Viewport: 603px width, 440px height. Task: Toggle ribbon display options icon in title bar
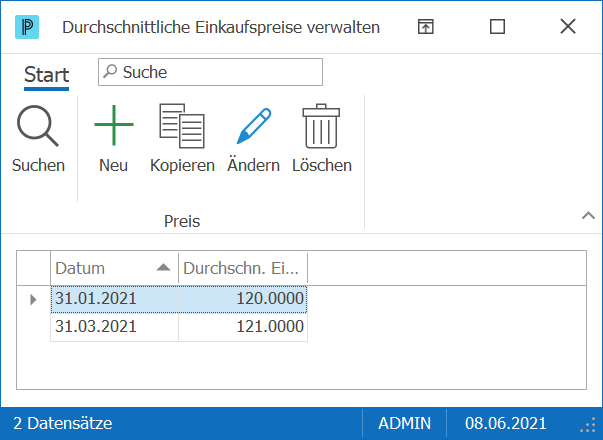coord(426,27)
